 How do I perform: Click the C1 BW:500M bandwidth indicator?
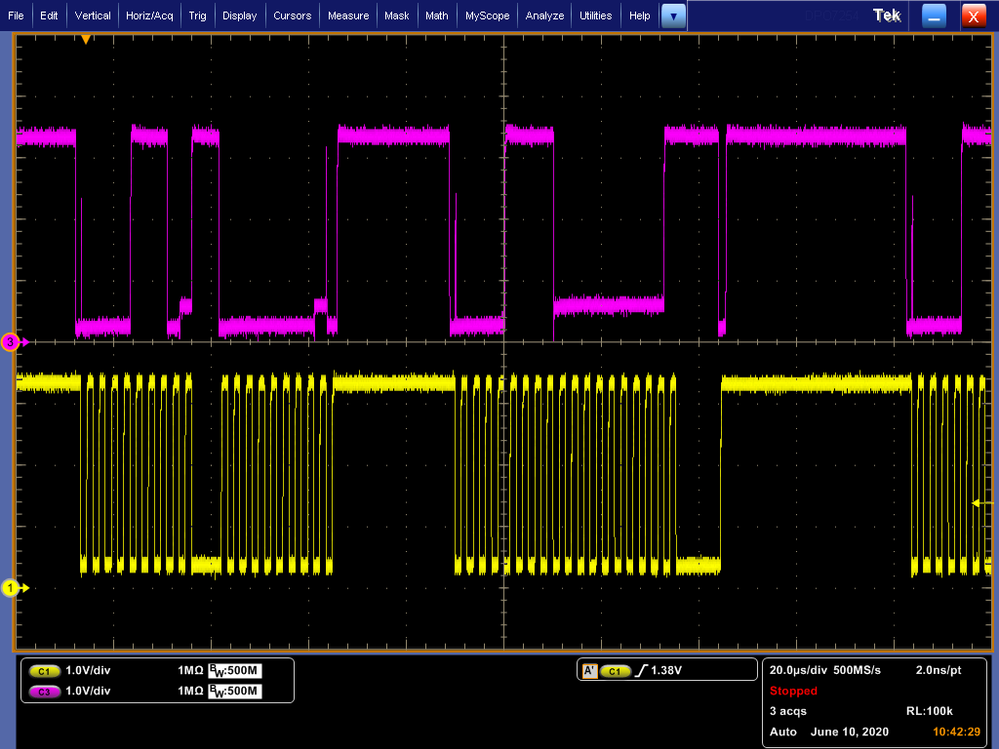[x=234, y=671]
